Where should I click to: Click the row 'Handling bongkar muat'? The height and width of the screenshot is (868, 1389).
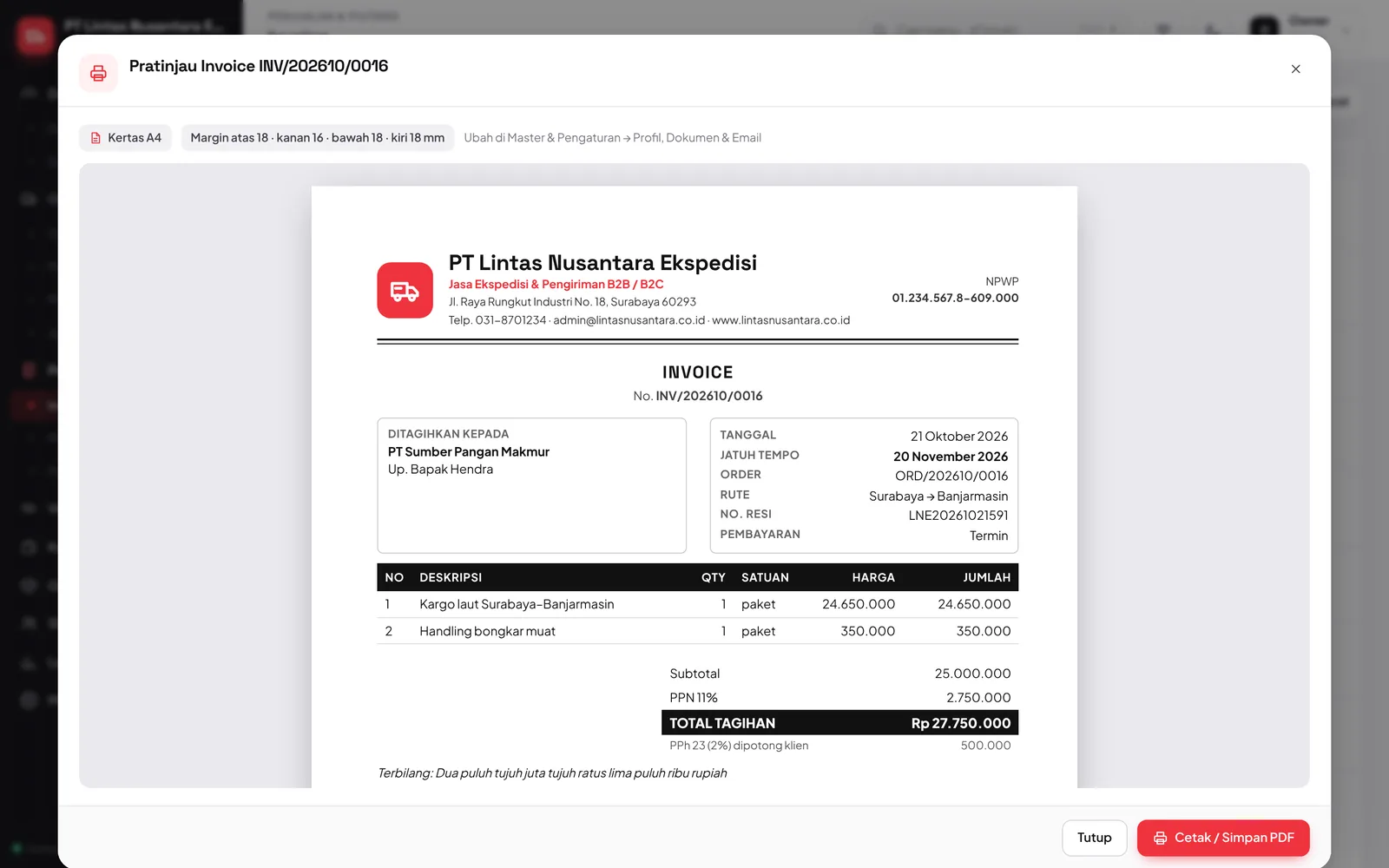(697, 631)
